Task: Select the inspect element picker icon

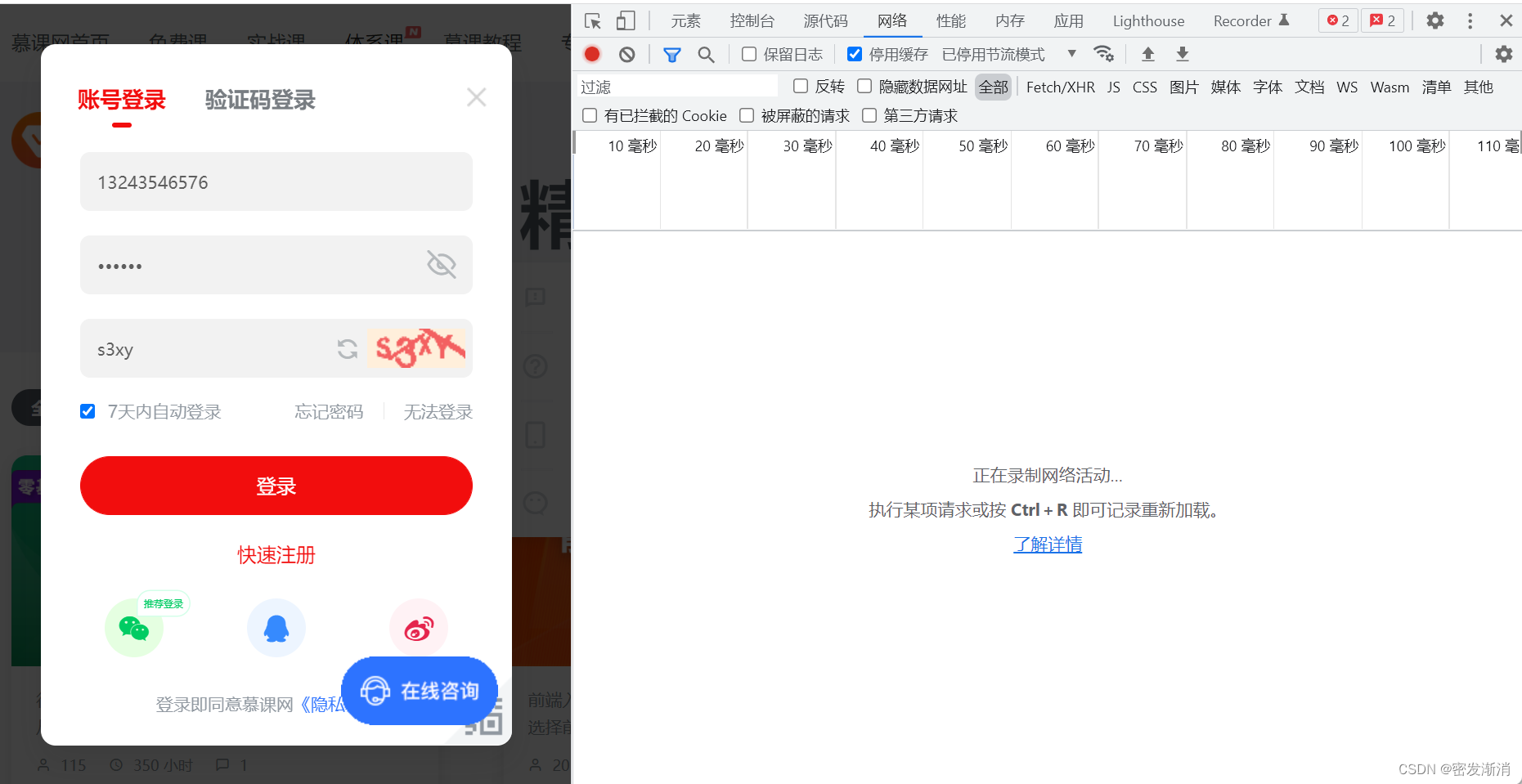Action: [593, 21]
